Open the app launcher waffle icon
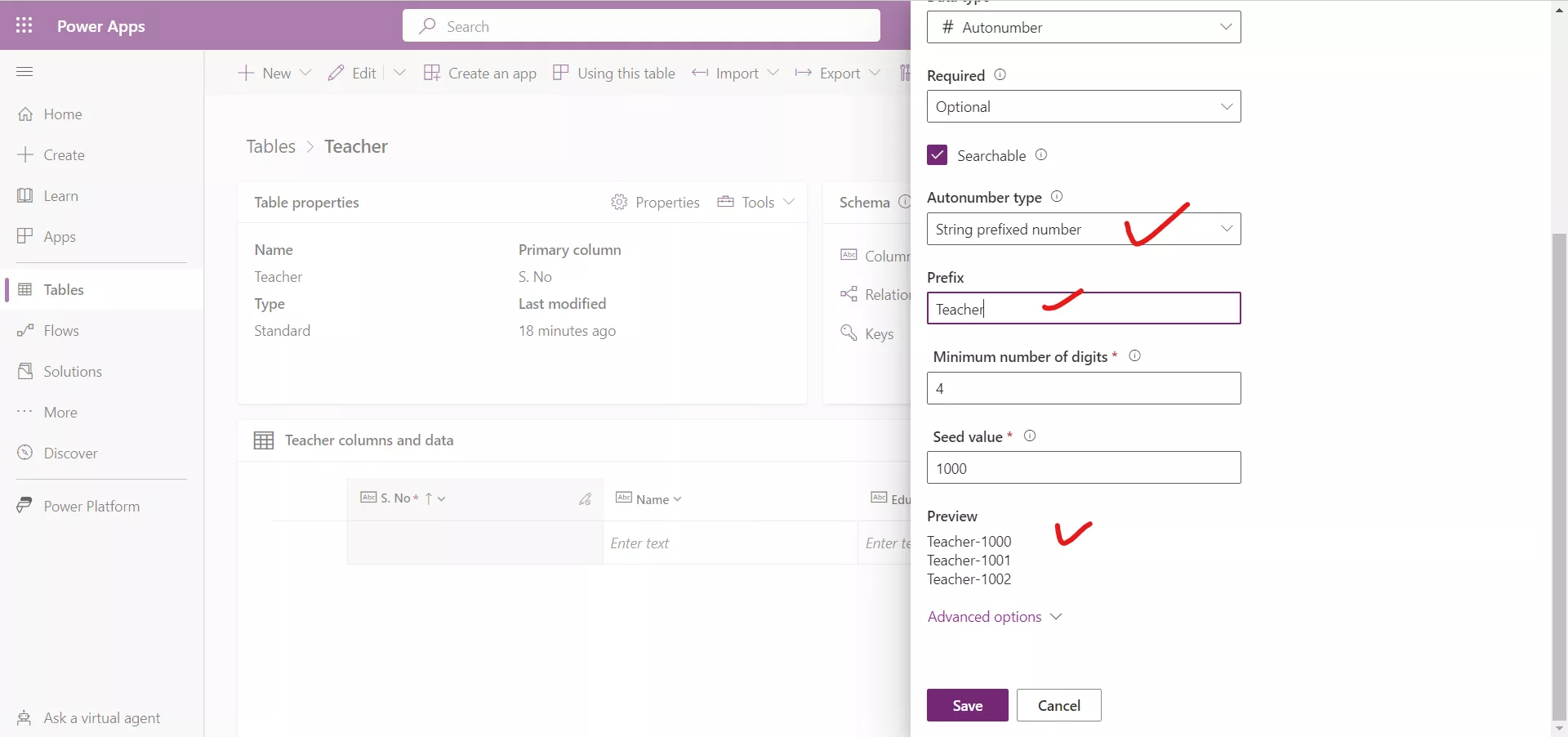The width and height of the screenshot is (1568, 737). tap(24, 25)
